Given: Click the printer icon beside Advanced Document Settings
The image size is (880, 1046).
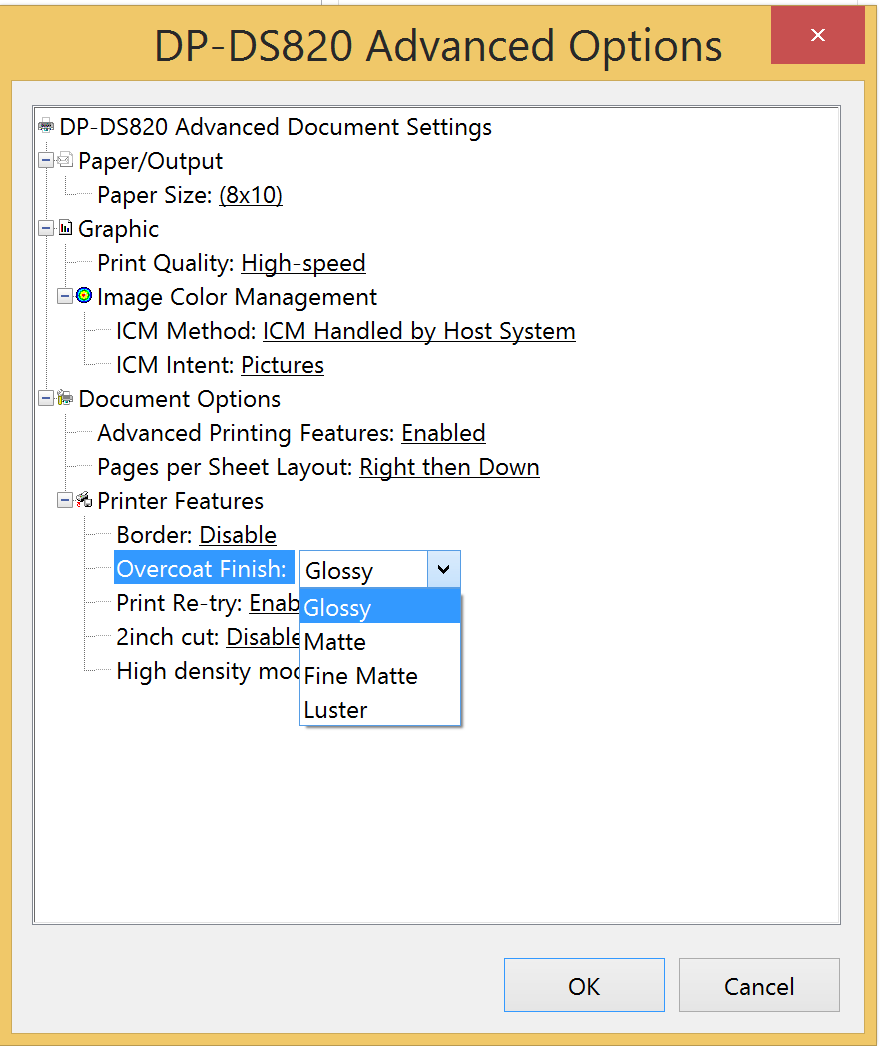Looking at the screenshot, I should coord(46,125).
